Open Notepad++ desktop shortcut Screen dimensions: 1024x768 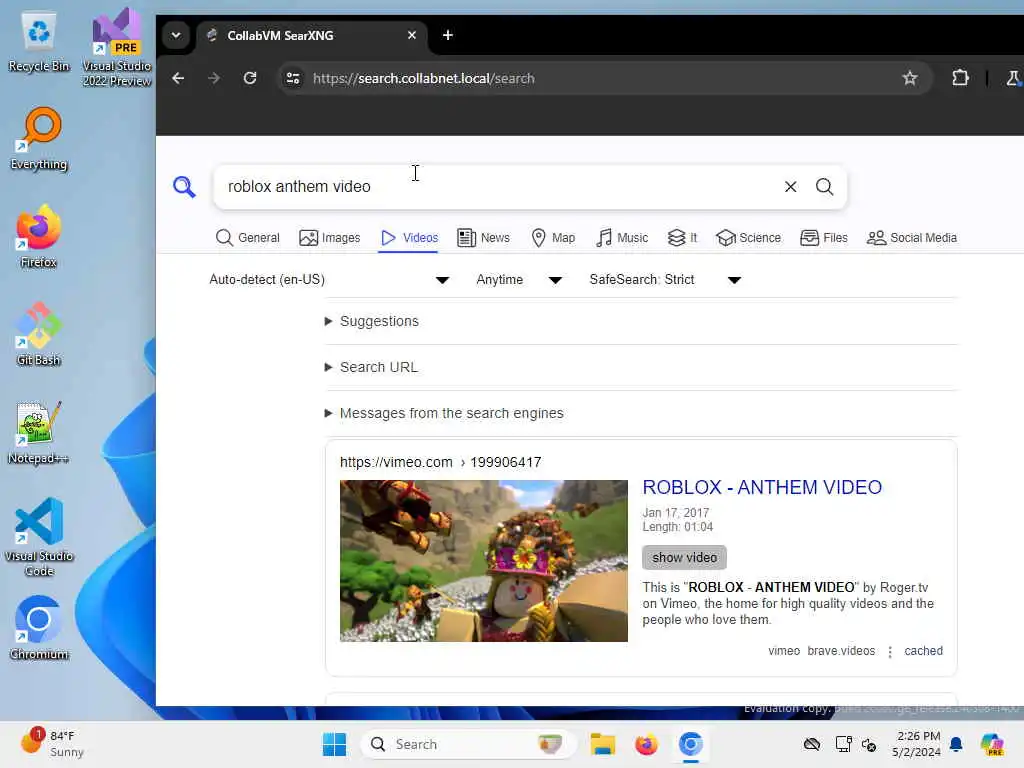[39, 432]
